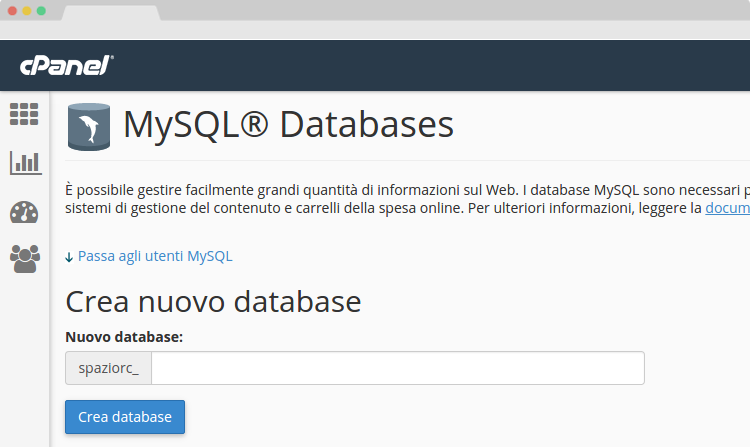Viewport: 750px width, 447px height.
Task: Open the dashboard gauge icon in sidebar
Action: point(24,212)
